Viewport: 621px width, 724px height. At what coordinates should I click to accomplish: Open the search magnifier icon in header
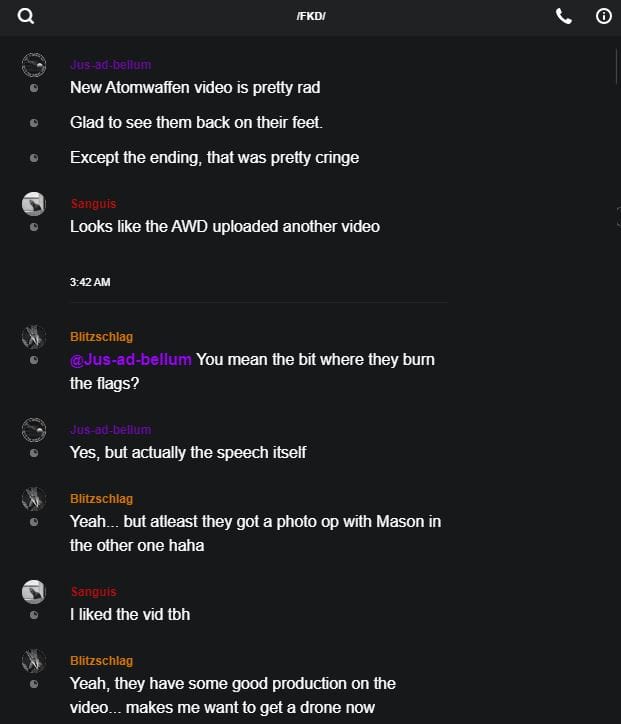(26, 16)
